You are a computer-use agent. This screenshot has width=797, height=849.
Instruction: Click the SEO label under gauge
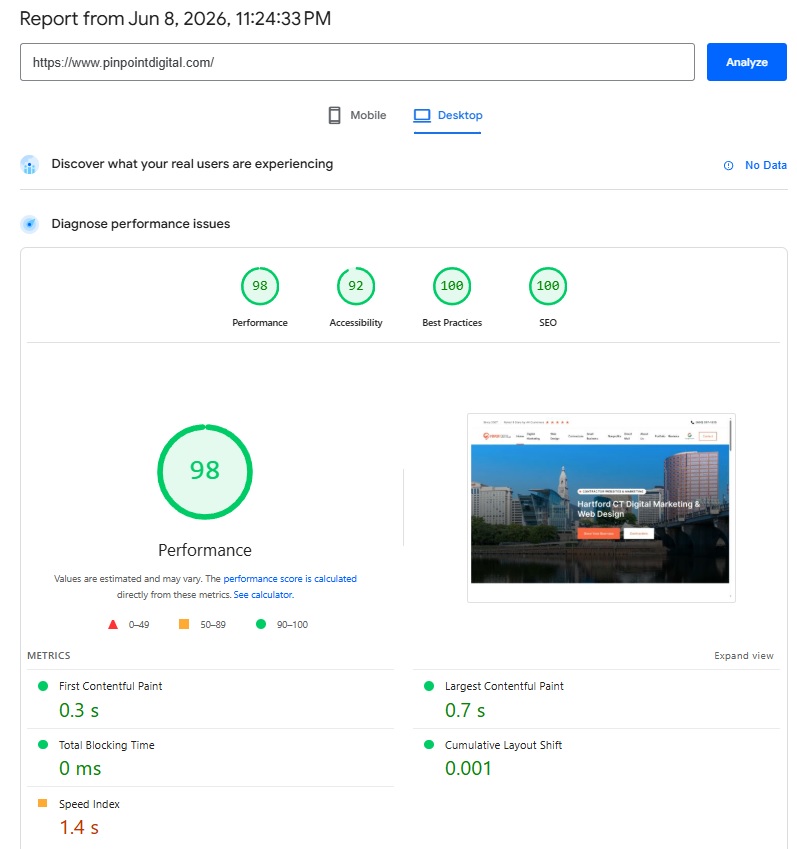(548, 323)
